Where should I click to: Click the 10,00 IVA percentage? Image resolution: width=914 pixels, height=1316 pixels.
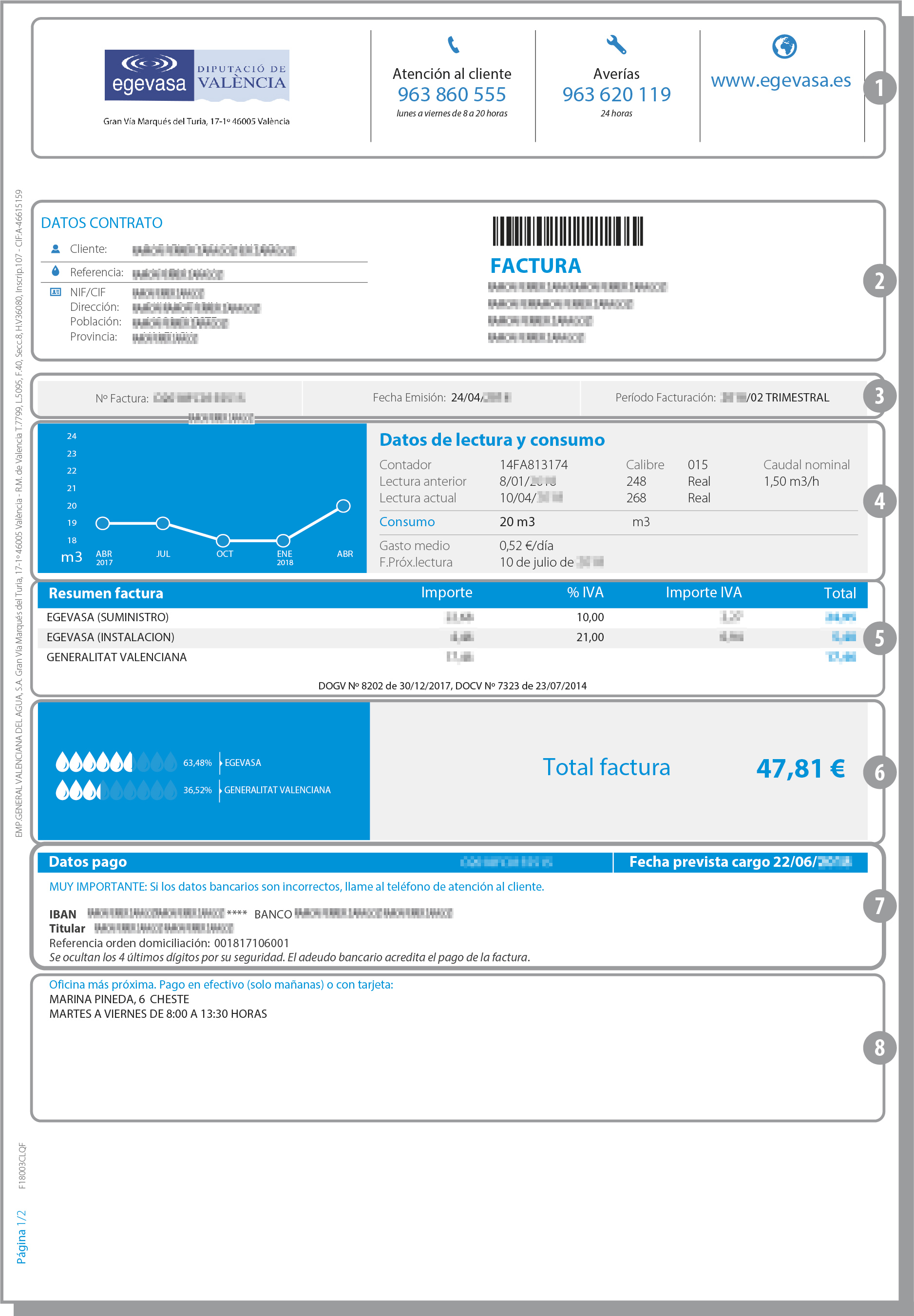click(x=590, y=617)
